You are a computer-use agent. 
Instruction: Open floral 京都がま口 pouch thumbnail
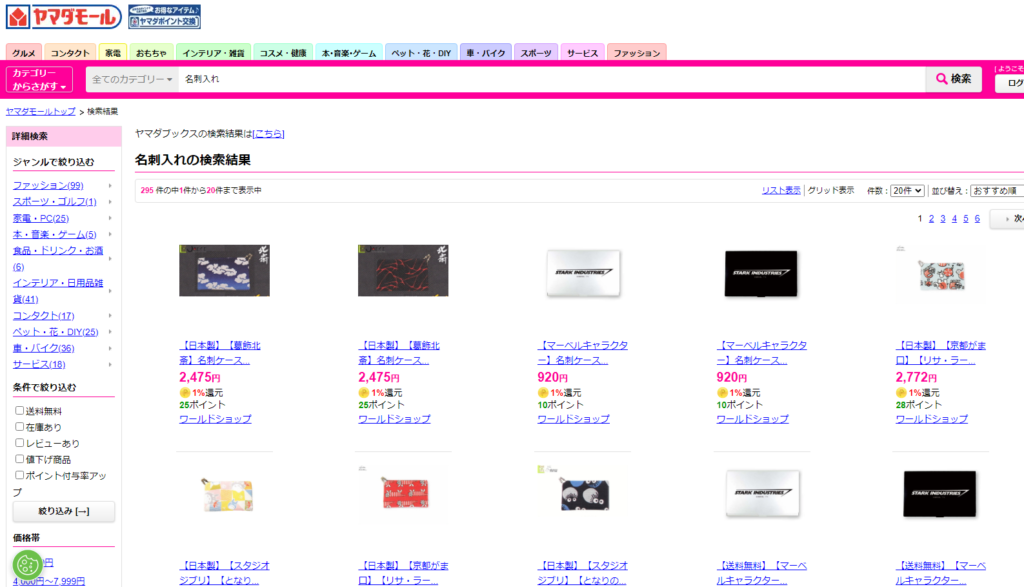click(941, 274)
